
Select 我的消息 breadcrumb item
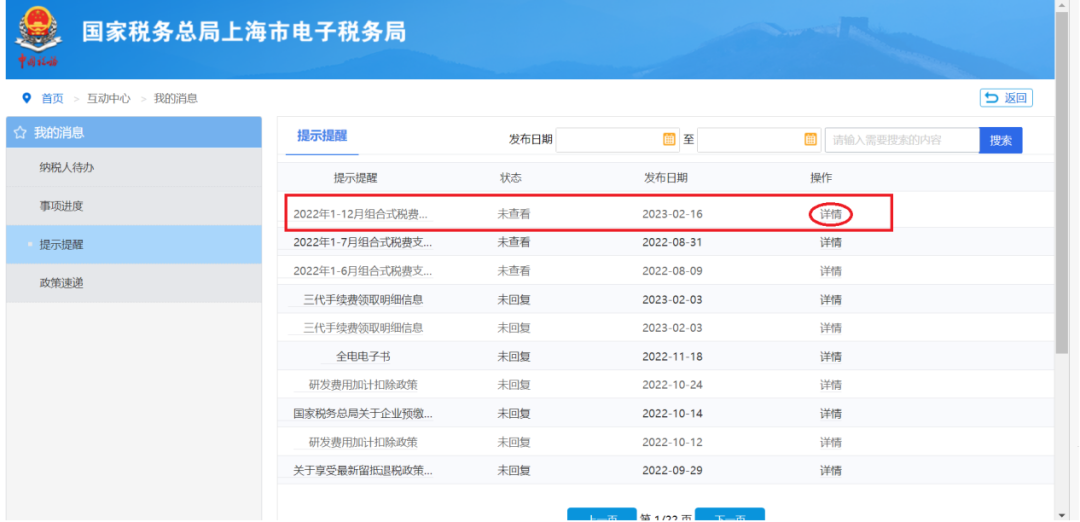pos(176,98)
